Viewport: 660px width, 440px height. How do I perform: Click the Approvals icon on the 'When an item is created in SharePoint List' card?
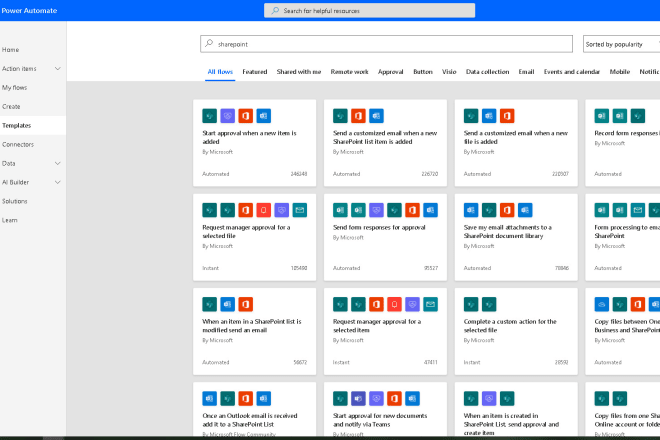(489, 398)
